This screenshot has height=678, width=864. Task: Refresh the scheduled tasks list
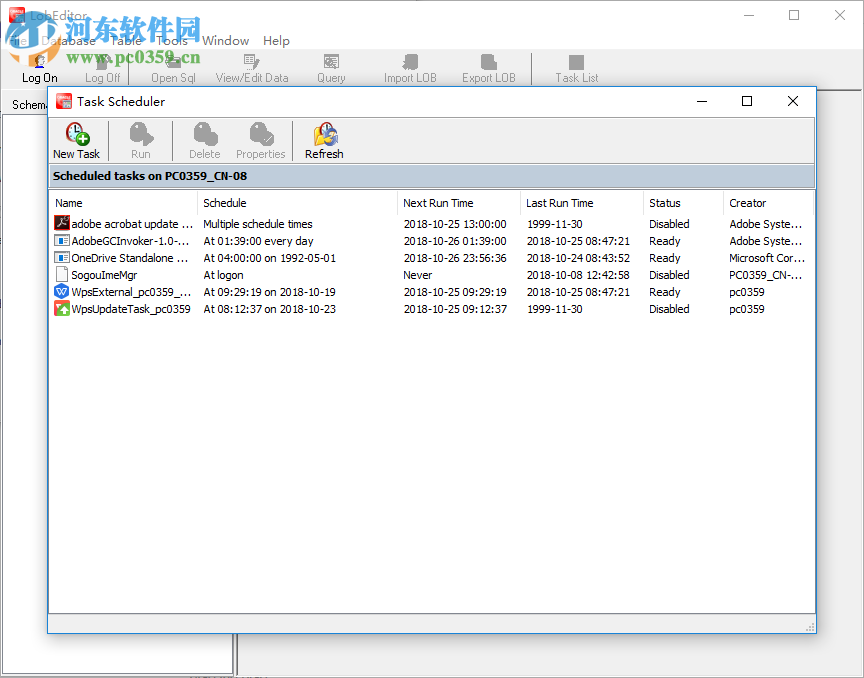pyautogui.click(x=323, y=140)
